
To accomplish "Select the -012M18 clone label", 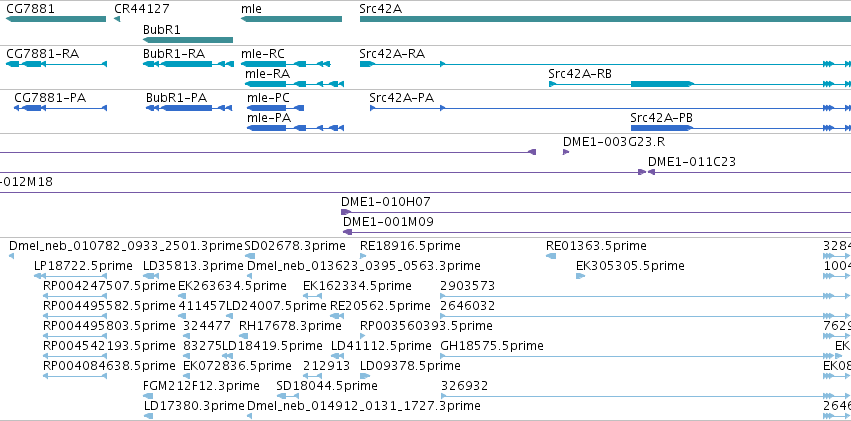I will [x=27, y=182].
